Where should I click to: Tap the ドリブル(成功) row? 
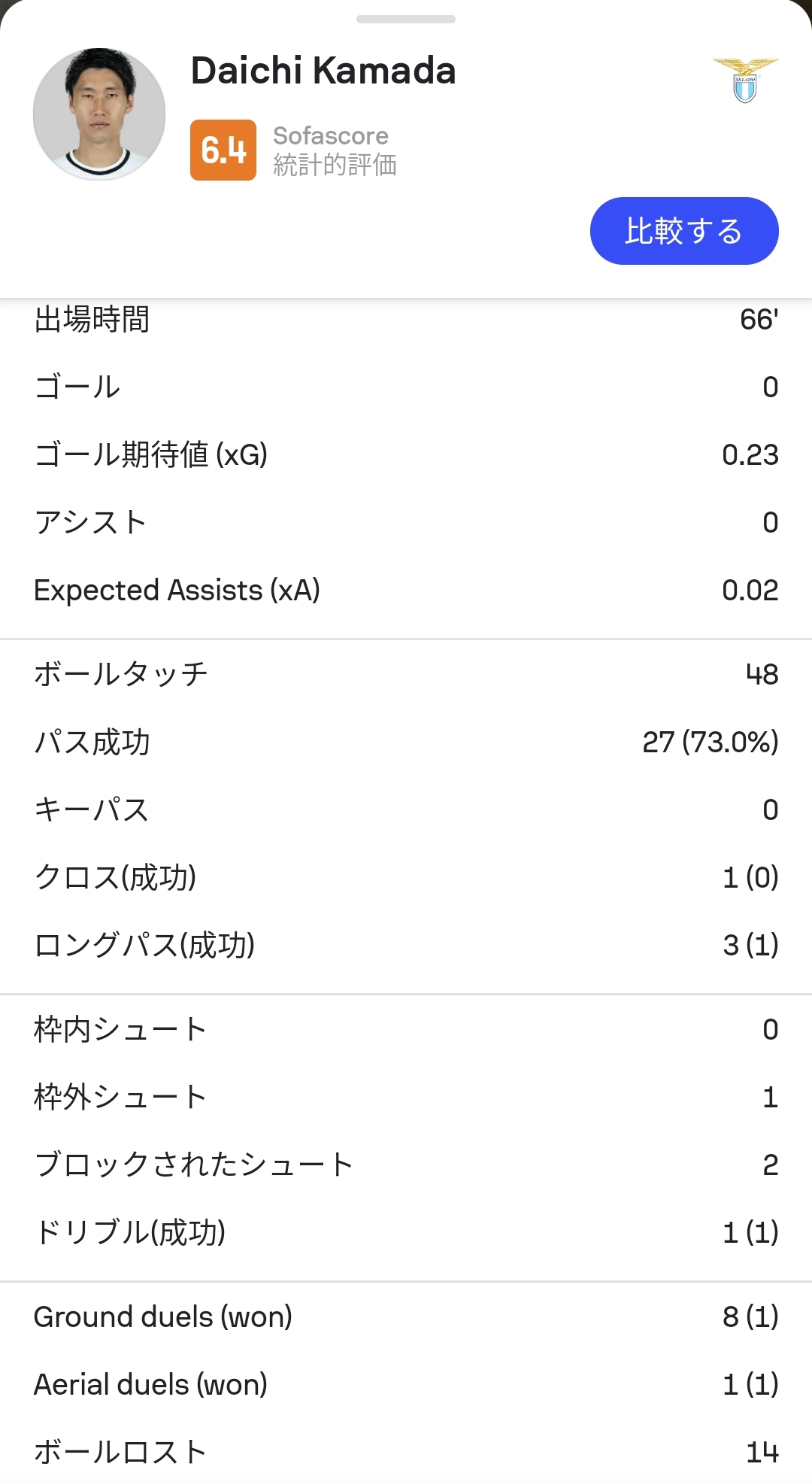coord(406,1232)
